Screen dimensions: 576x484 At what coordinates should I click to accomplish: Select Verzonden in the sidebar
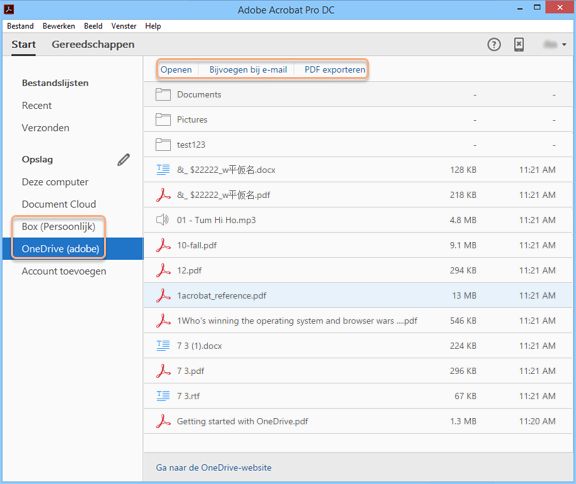coord(46,128)
